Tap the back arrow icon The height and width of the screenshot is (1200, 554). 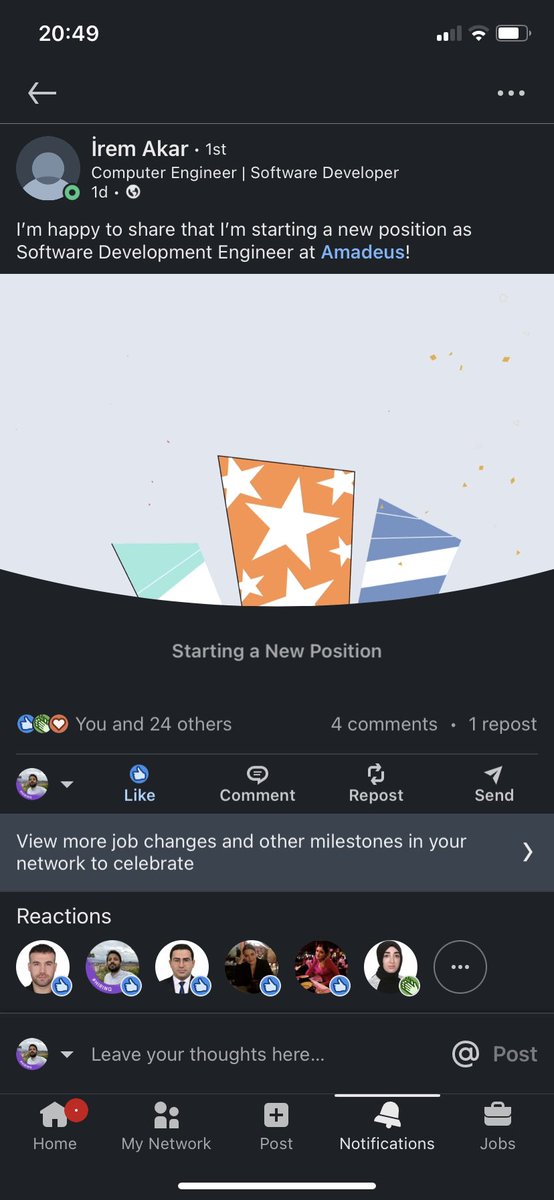coord(42,93)
